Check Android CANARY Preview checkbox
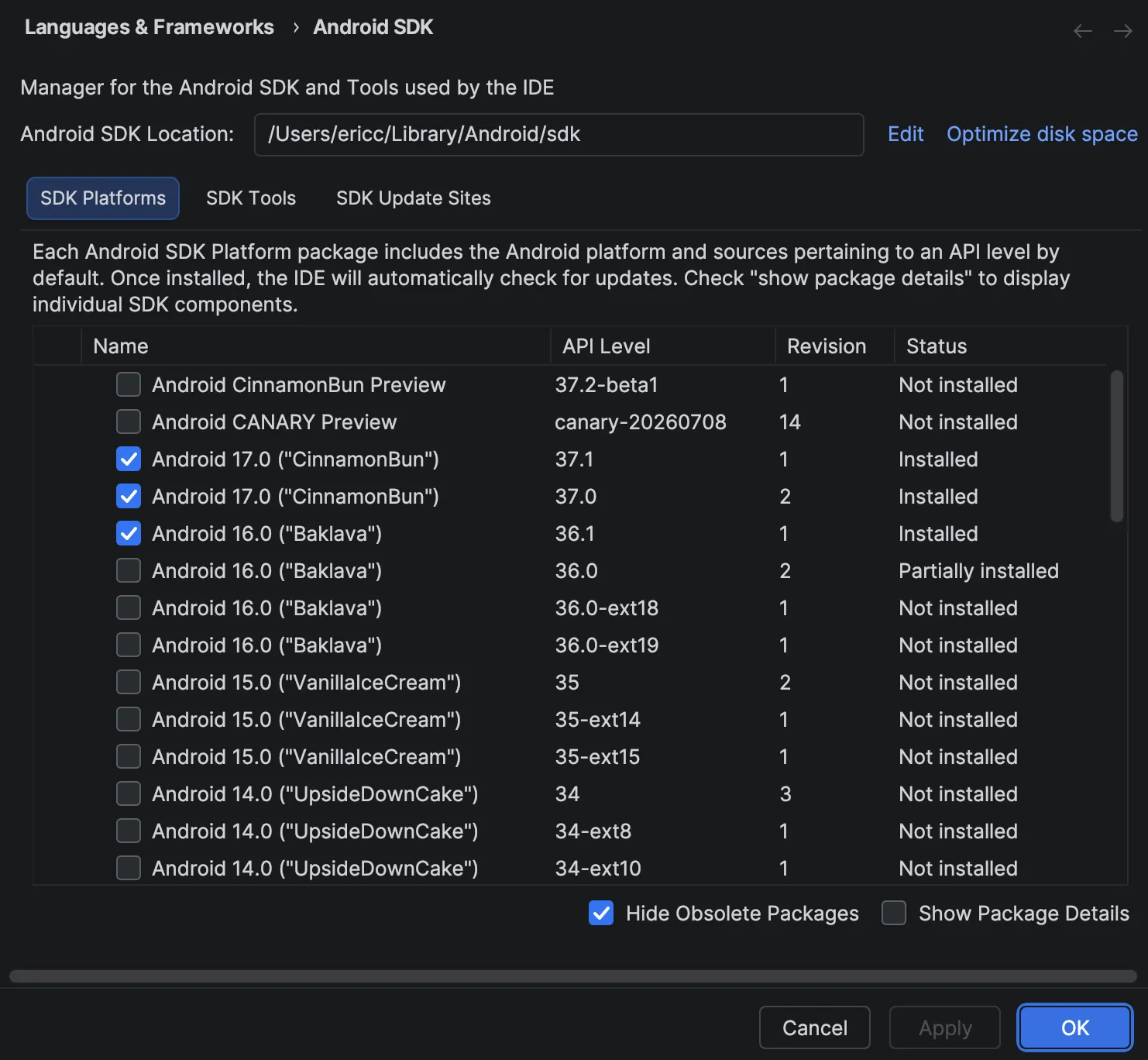The height and width of the screenshot is (1060, 1148). pos(129,422)
